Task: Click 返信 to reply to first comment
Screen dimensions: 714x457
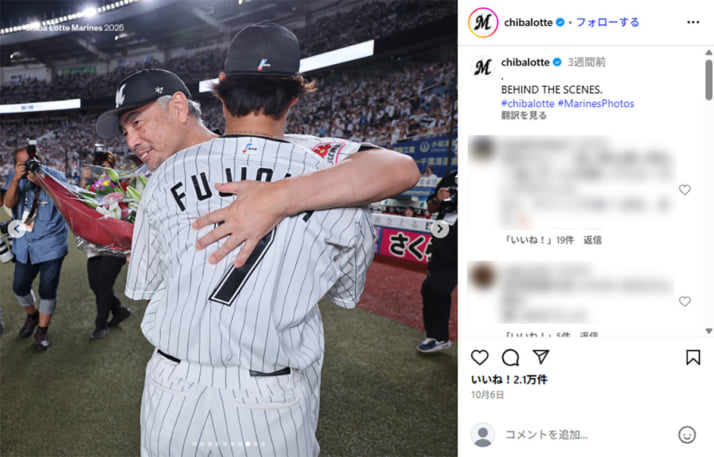Action: pos(592,240)
